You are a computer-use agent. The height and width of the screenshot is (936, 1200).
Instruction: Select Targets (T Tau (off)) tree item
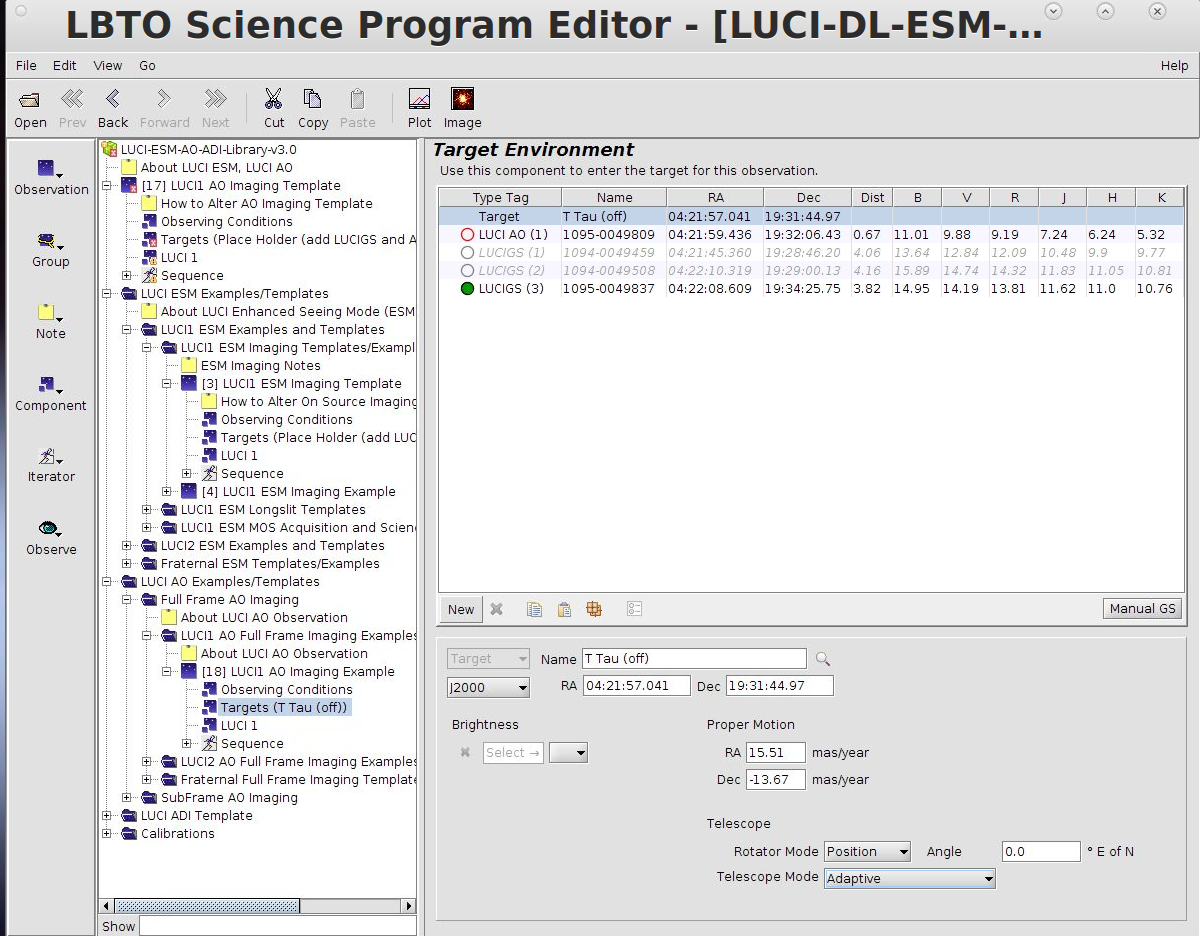point(286,708)
